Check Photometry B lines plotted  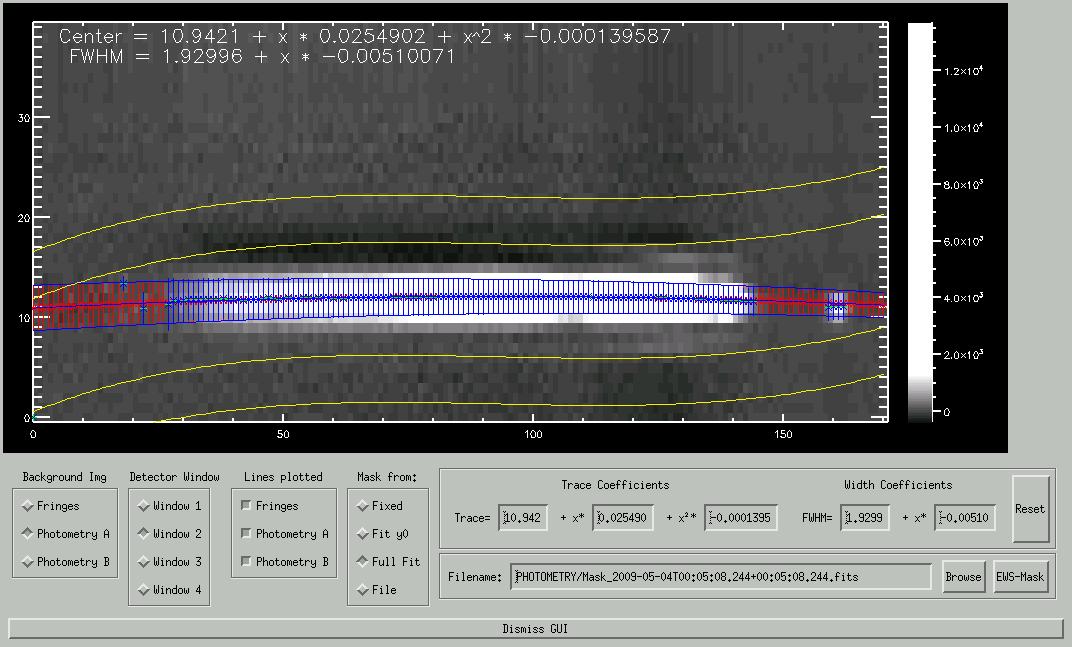246,562
